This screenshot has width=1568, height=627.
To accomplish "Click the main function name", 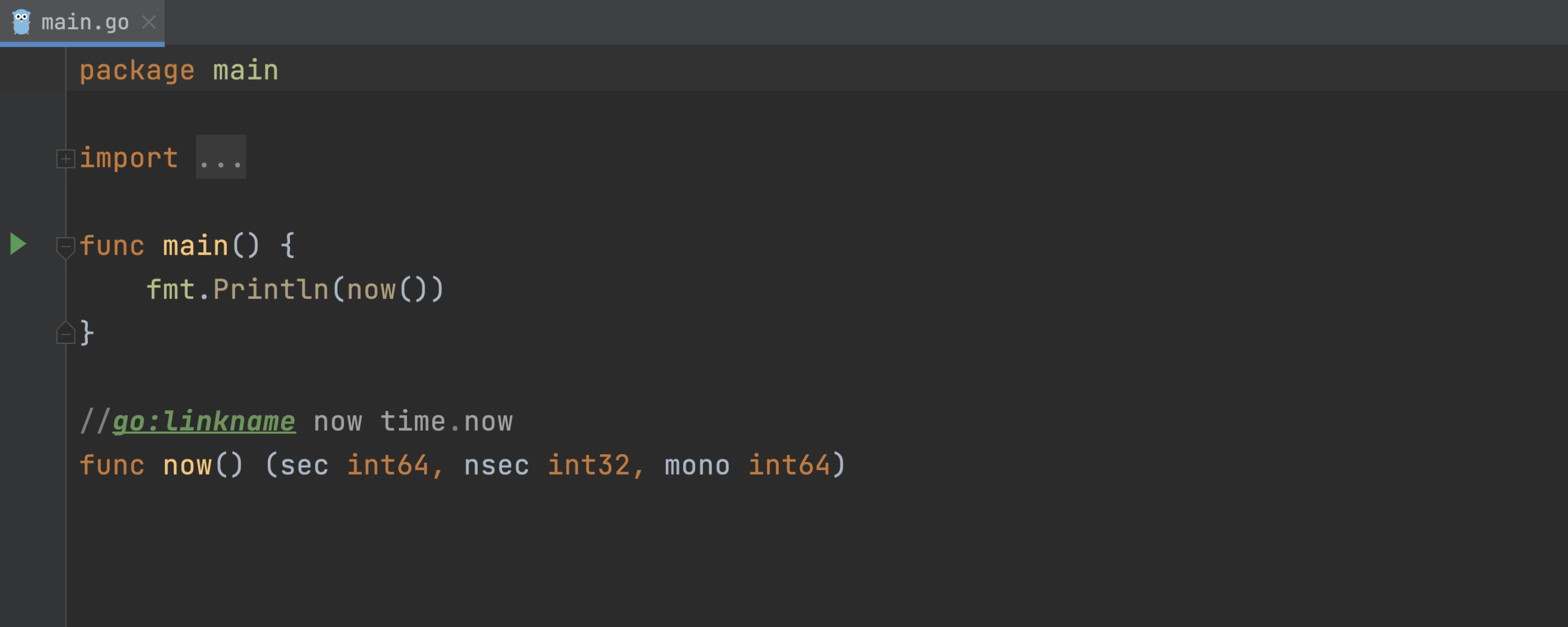I will point(195,246).
